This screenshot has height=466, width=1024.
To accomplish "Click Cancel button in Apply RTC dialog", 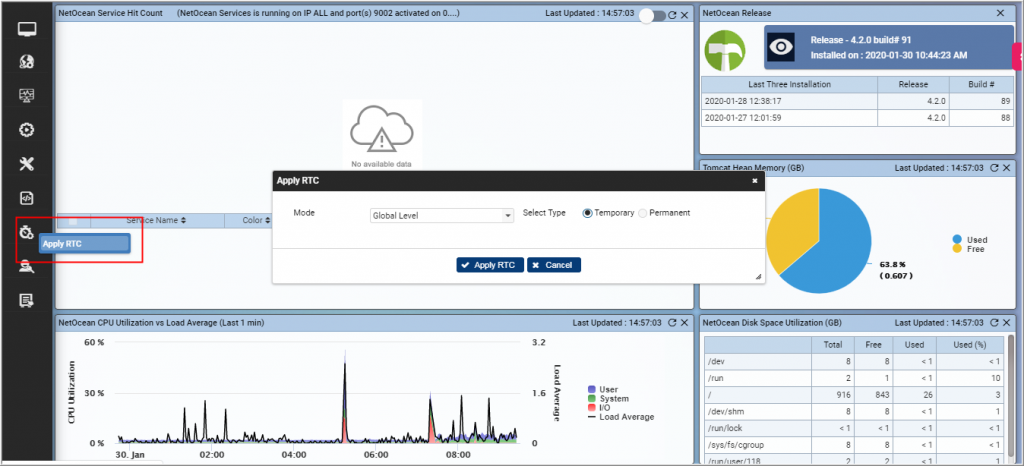I will coord(554,265).
